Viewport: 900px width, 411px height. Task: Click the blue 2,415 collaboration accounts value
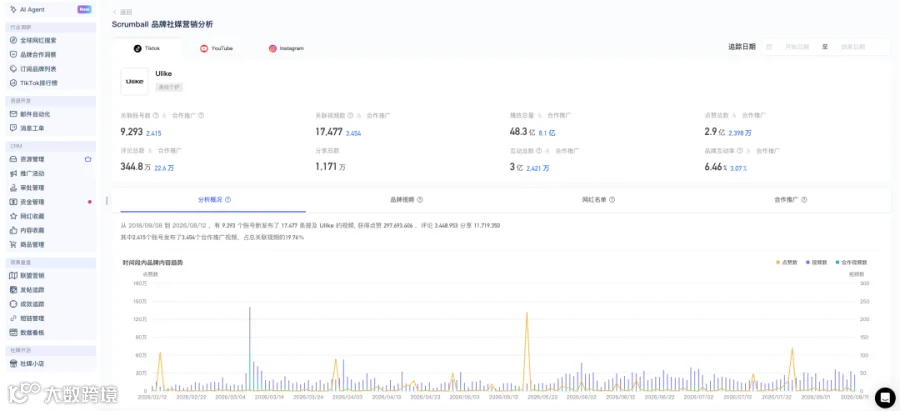click(154, 133)
